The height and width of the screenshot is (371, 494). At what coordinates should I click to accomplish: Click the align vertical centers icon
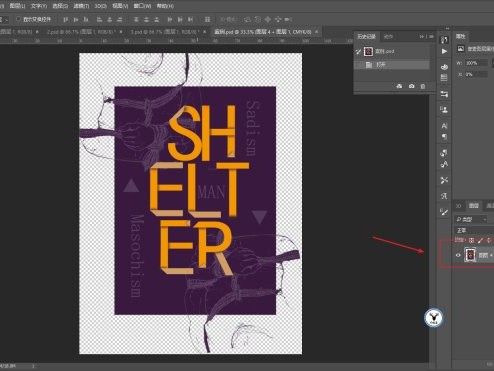click(76, 20)
